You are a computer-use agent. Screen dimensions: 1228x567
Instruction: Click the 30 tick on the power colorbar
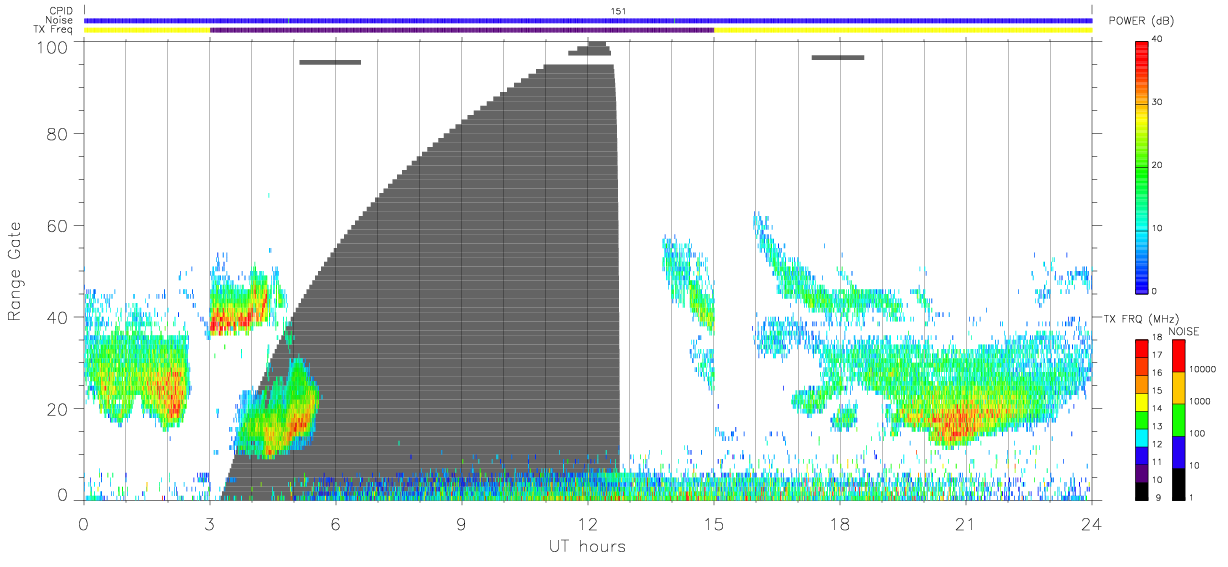pyautogui.click(x=1158, y=102)
